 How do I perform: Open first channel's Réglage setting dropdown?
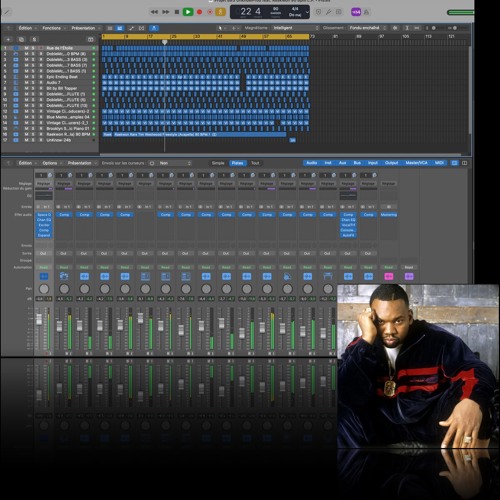[x=43, y=184]
